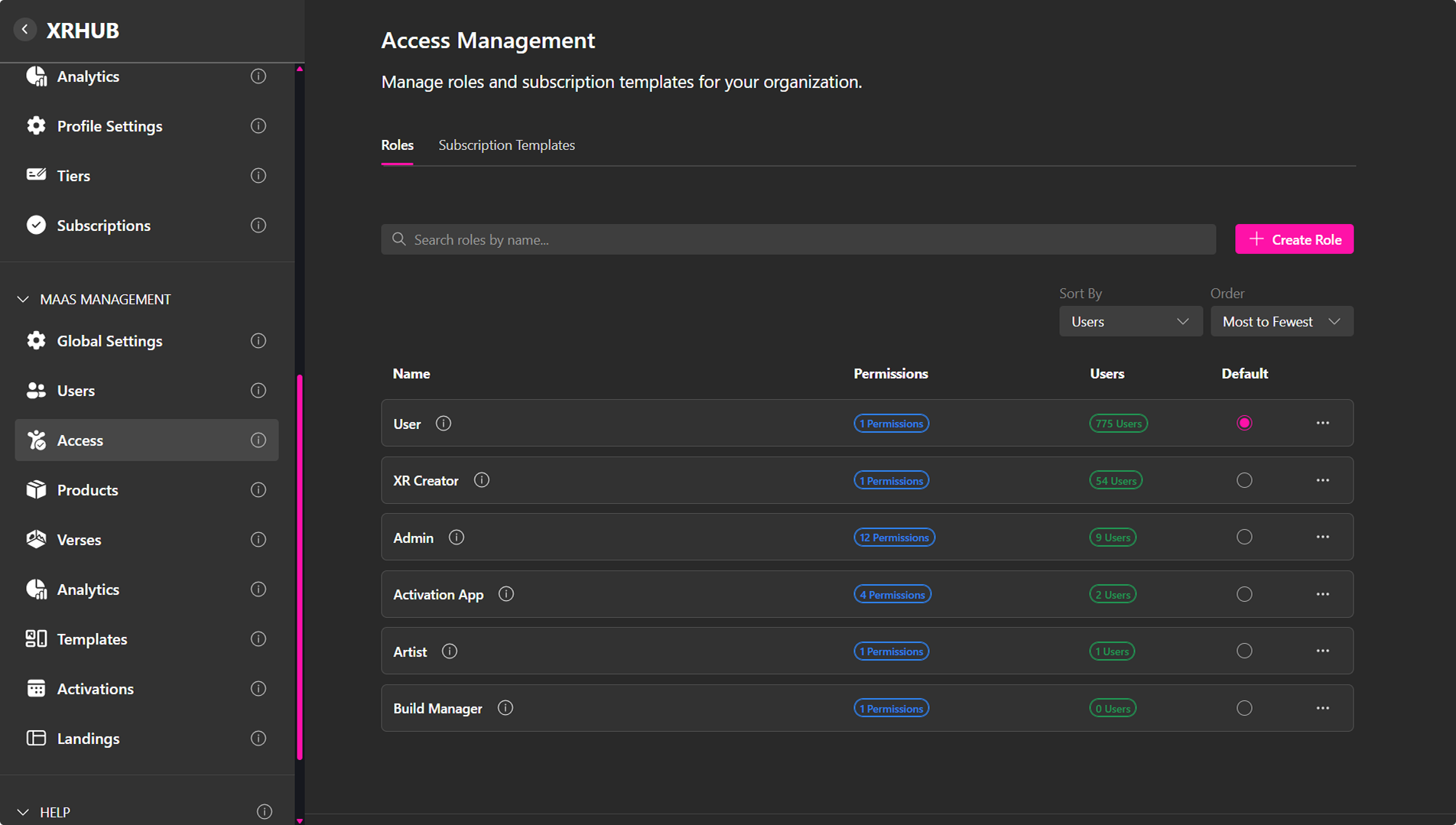Show info for the Build Manager role
Screen dimensions: 1456x825
[x=505, y=708]
